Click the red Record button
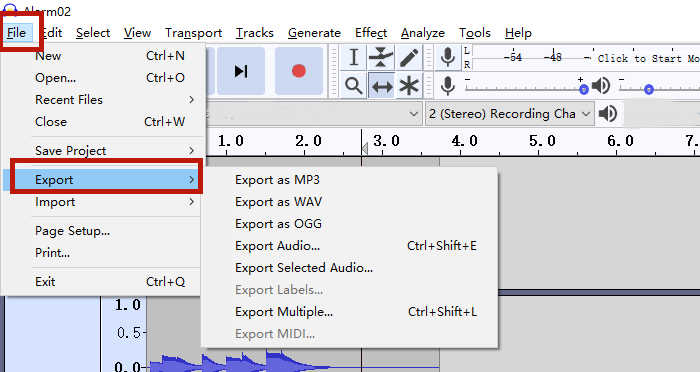This screenshot has width=700, height=372. [x=299, y=71]
